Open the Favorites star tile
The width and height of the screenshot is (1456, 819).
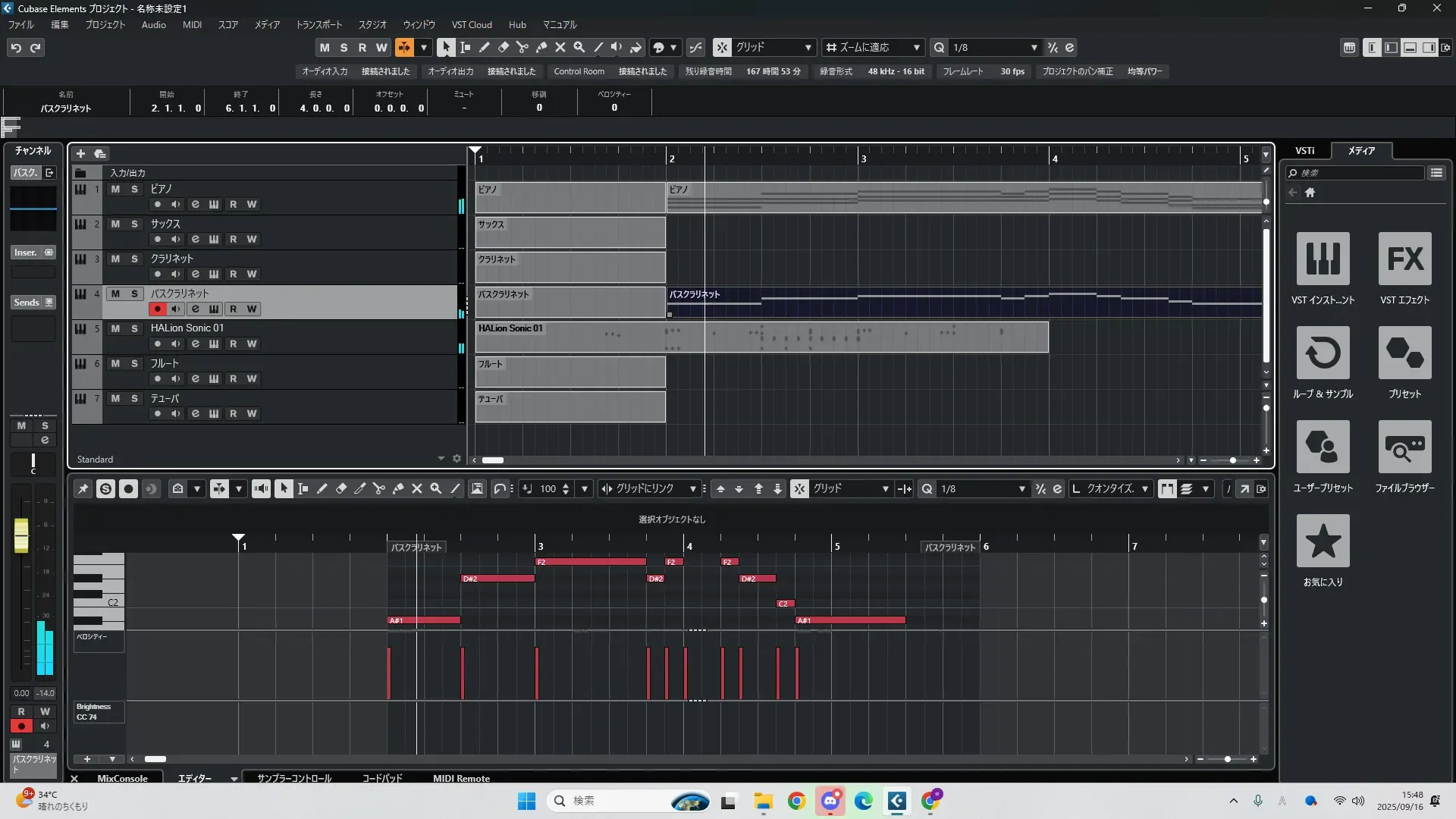coord(1323,541)
